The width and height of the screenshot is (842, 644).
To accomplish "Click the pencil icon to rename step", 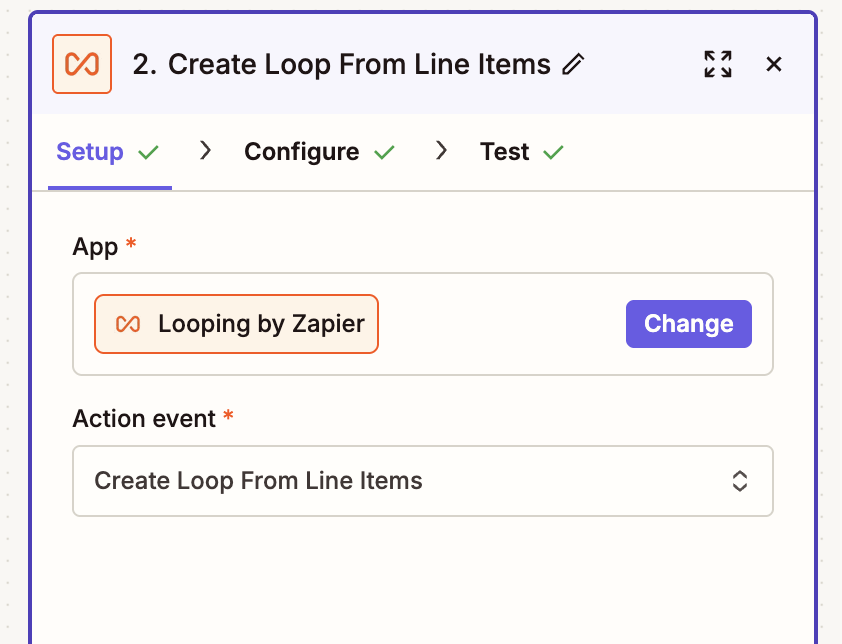I will [x=573, y=65].
